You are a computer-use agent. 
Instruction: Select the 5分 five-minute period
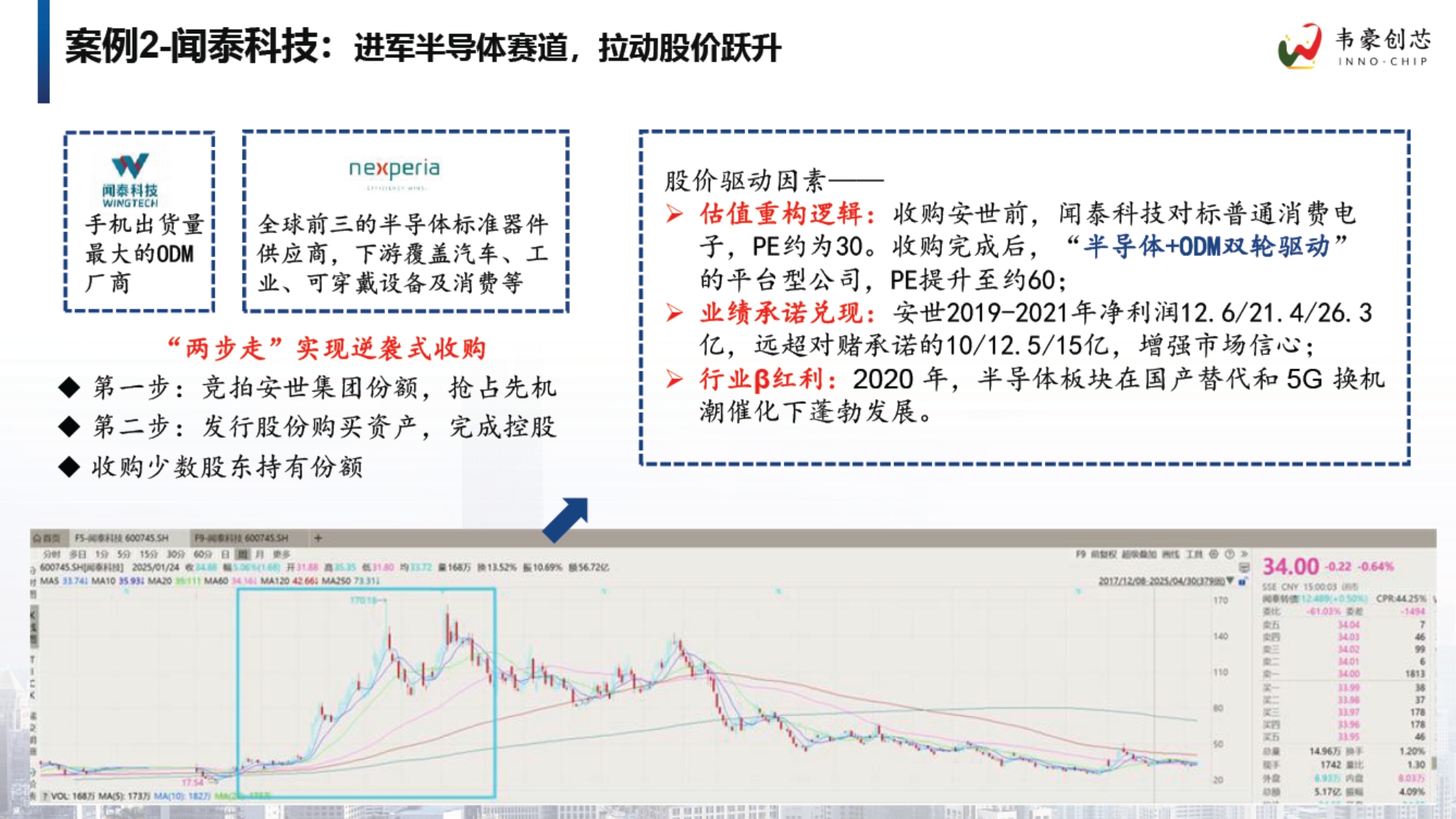(x=124, y=554)
